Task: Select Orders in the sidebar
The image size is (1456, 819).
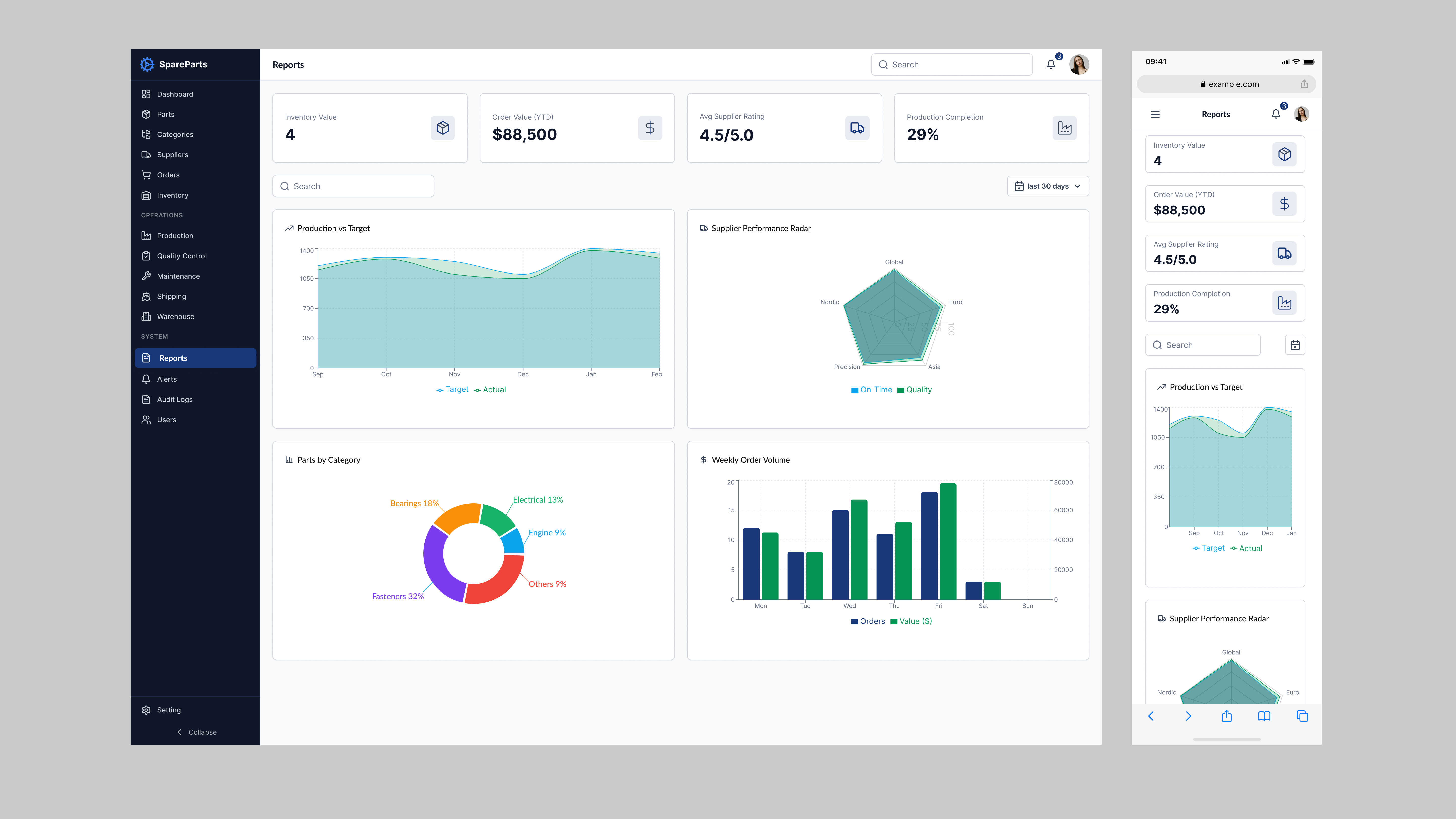Action: coord(196,175)
